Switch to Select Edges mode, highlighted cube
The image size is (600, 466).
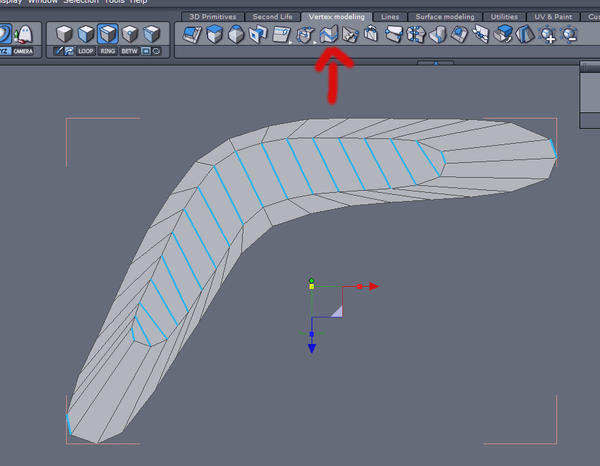pos(108,34)
